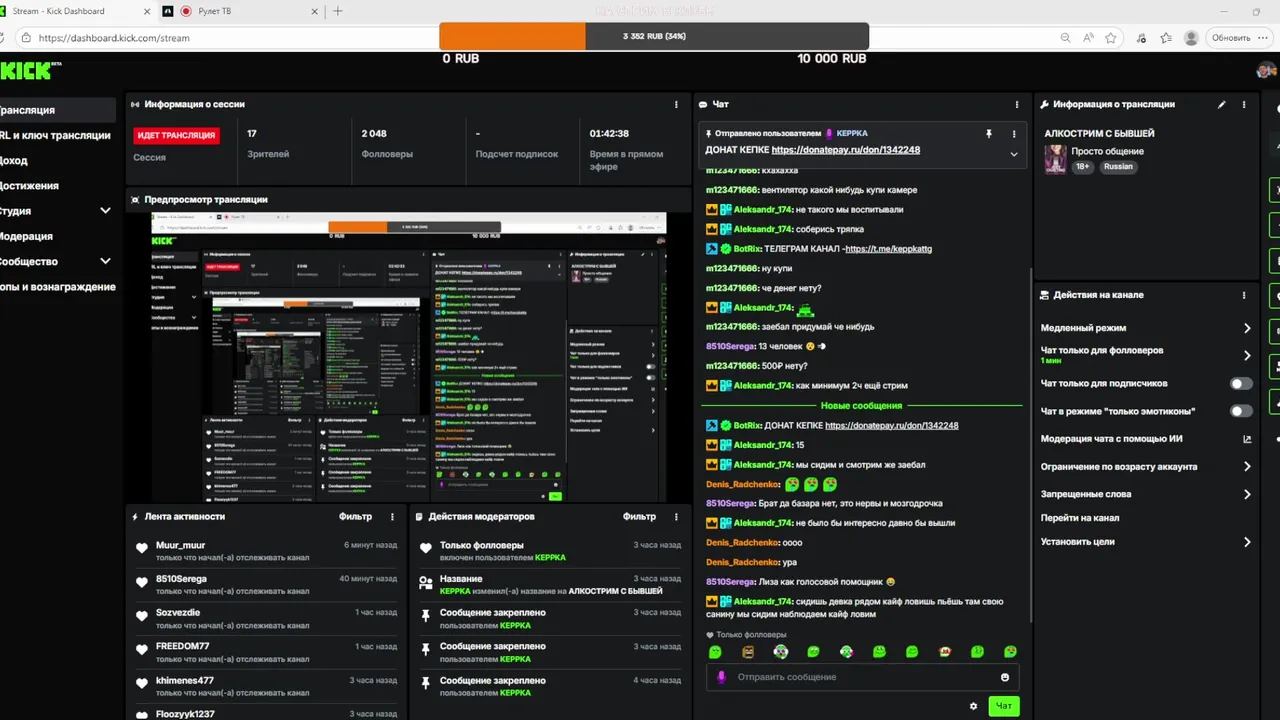Open the activity feed panel three-dot menu
This screenshot has width=1280, height=720.
392,517
